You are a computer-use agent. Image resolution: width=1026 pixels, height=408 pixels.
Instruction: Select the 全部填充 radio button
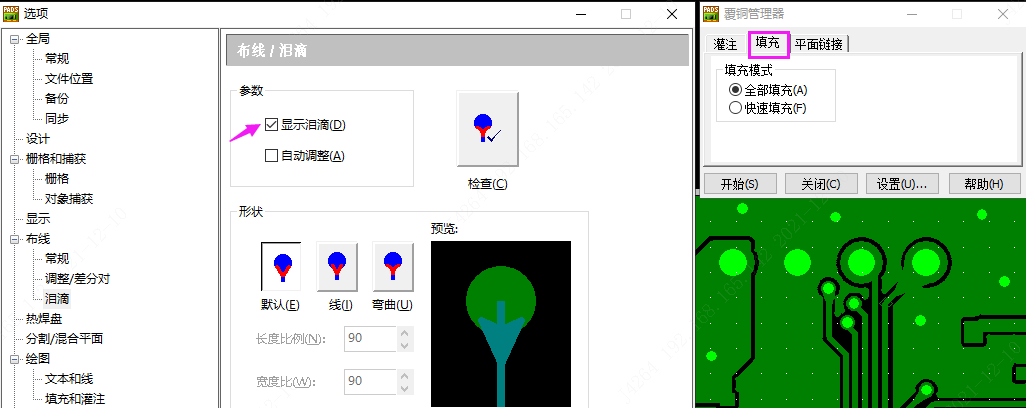736,90
